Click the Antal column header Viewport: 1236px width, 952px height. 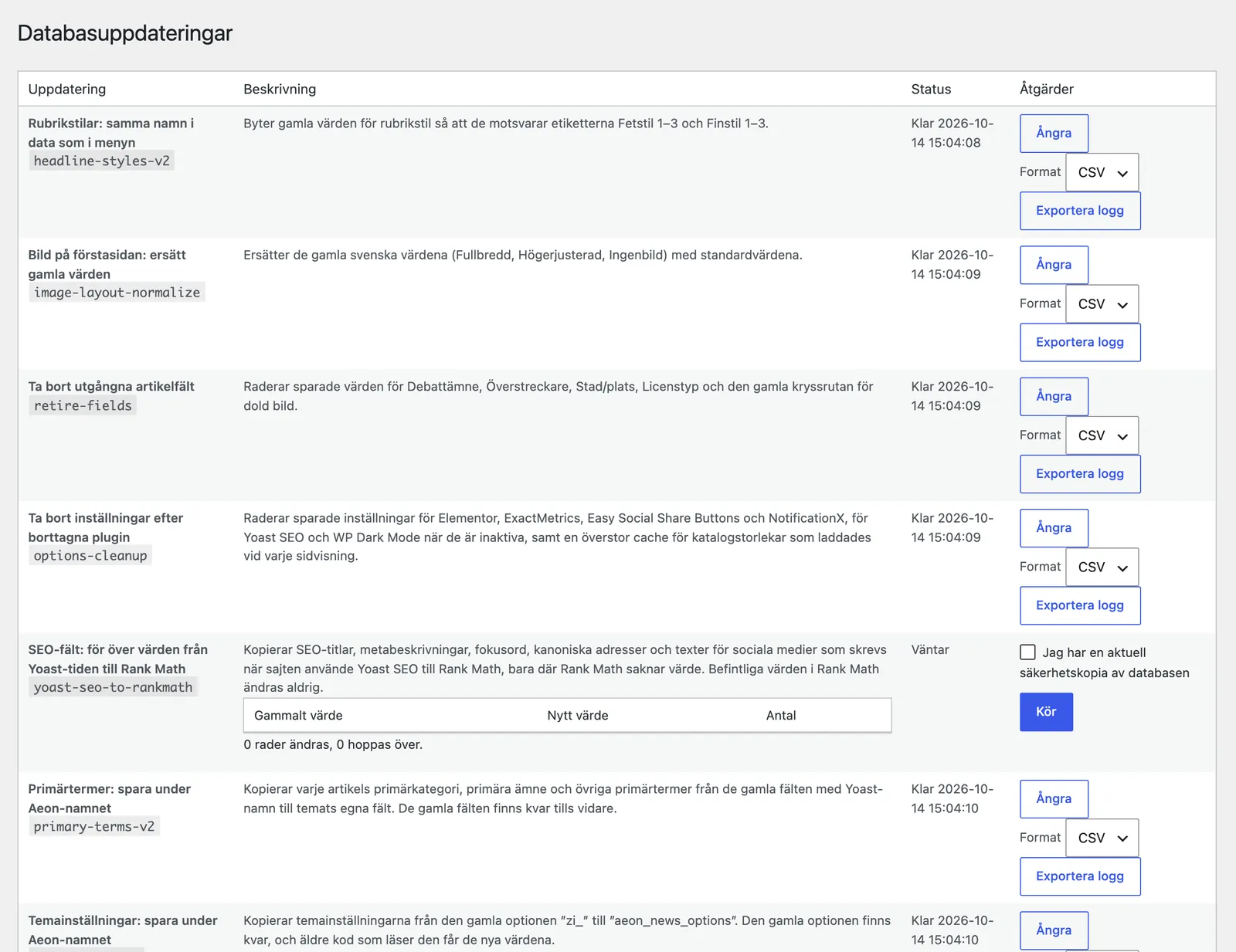click(x=781, y=716)
